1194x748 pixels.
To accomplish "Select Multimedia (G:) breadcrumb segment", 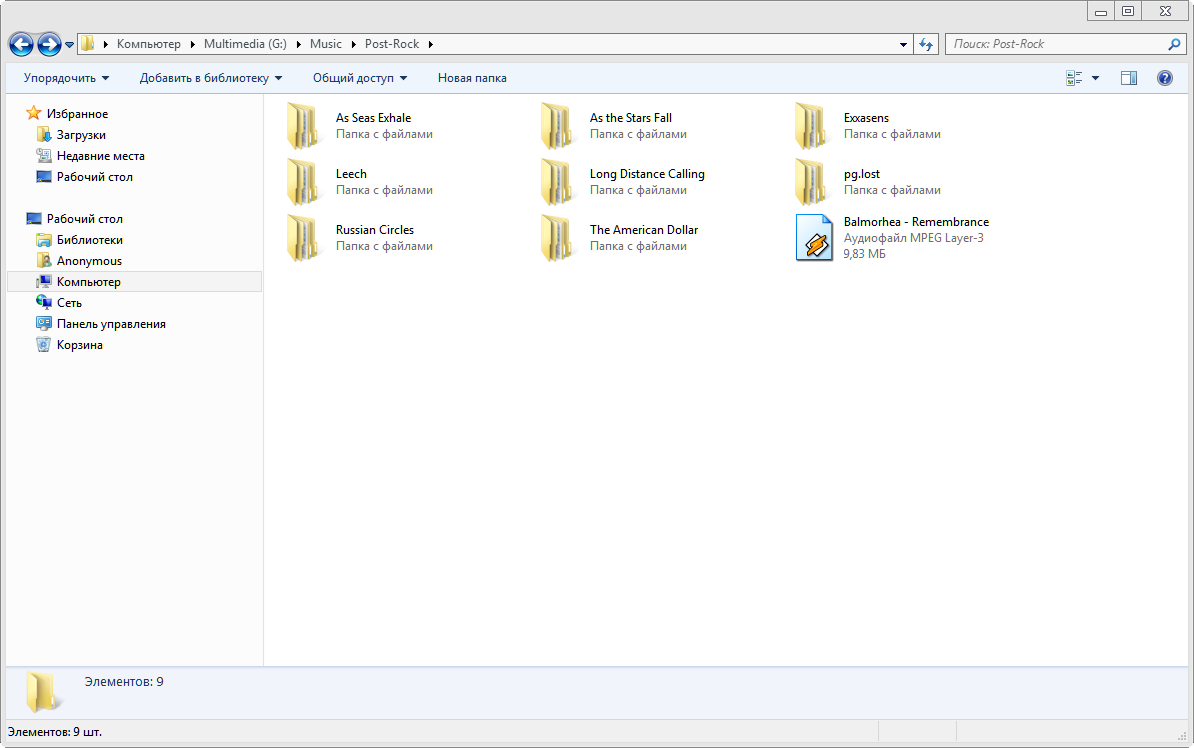I will click(x=245, y=44).
